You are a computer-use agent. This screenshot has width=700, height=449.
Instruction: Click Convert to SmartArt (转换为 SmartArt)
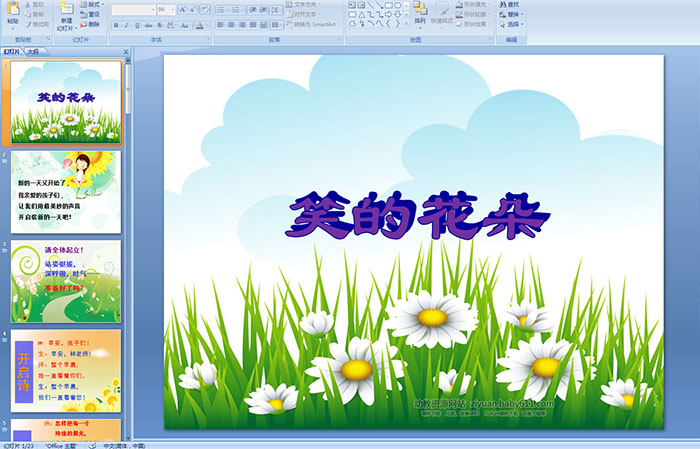point(313,24)
